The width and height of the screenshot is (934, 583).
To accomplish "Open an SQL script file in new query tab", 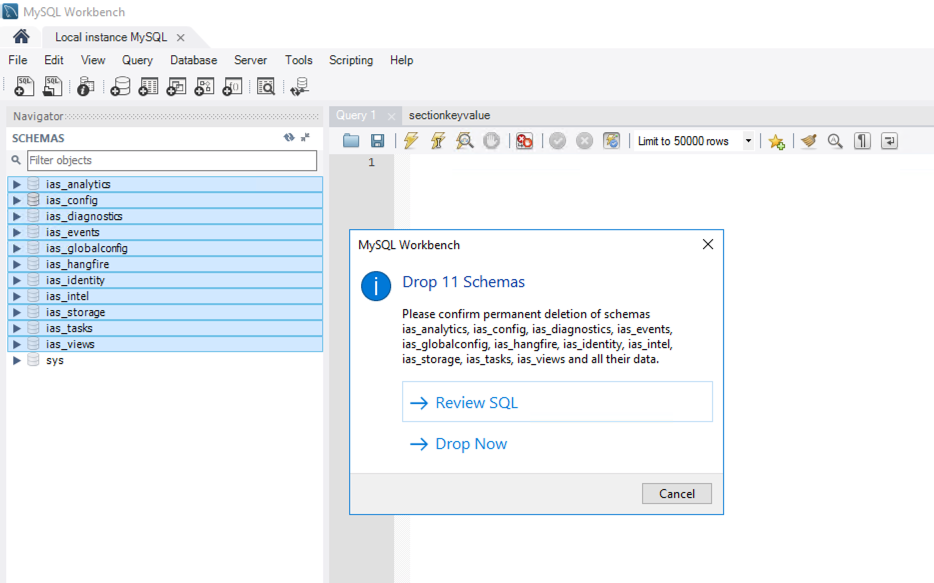I will pos(51,86).
